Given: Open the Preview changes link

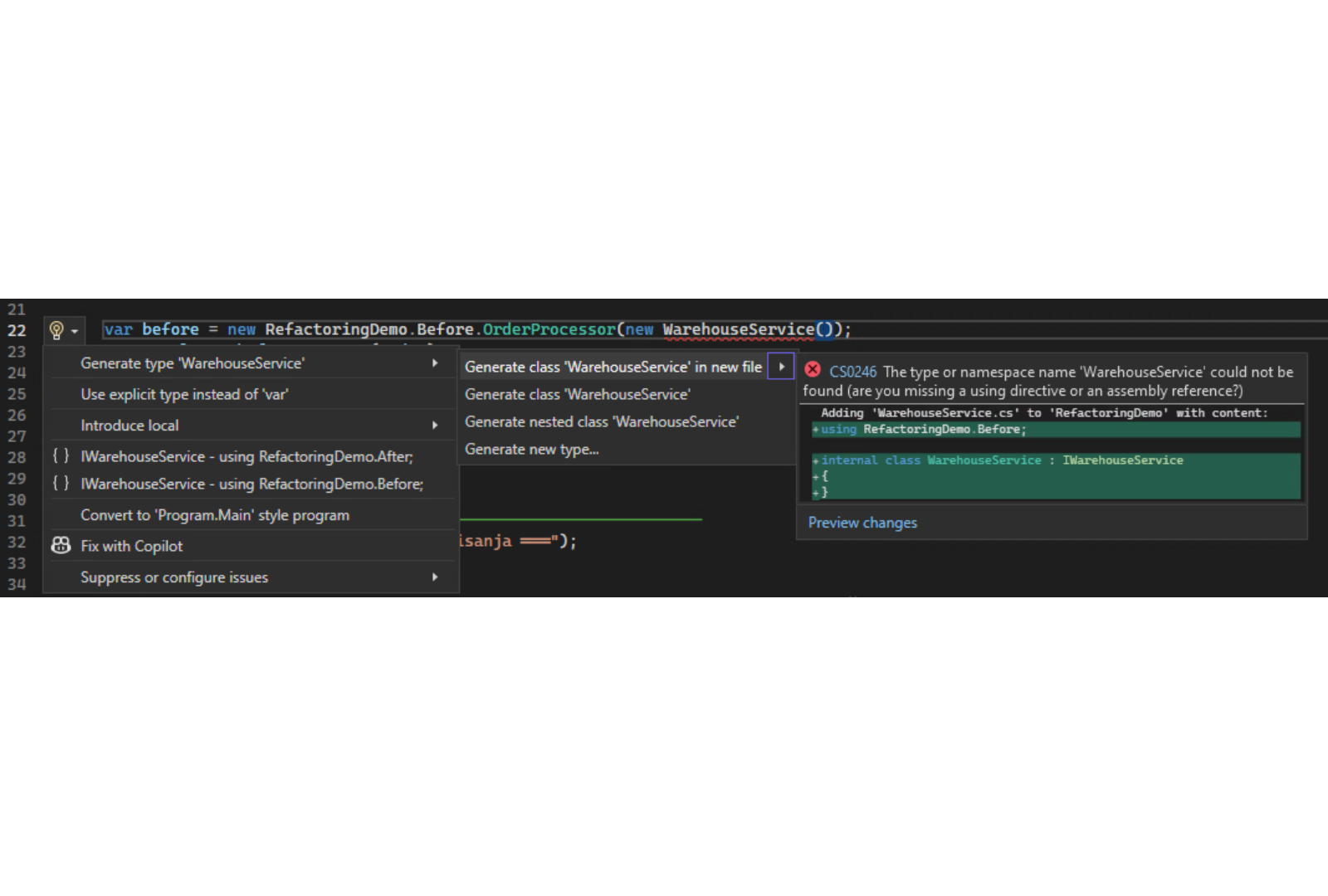Looking at the screenshot, I should tap(862, 523).
